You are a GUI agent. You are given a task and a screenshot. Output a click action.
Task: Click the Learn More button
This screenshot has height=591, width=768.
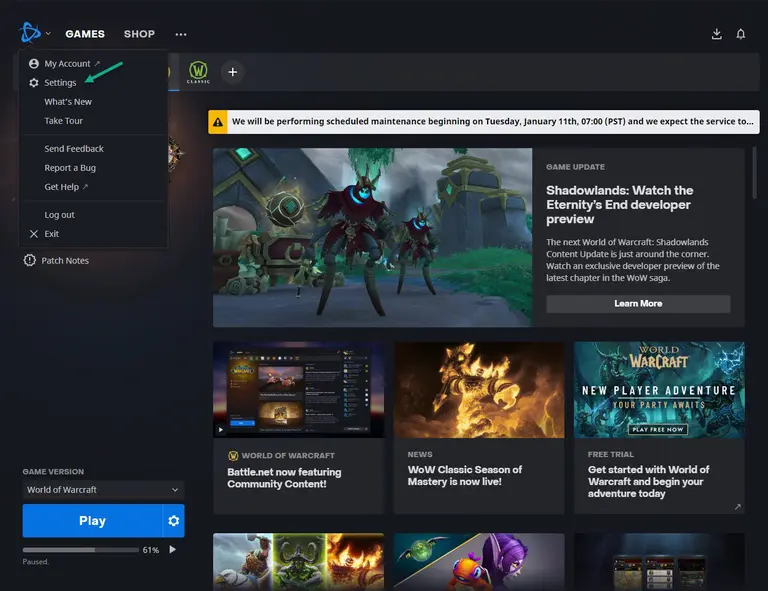click(x=638, y=304)
